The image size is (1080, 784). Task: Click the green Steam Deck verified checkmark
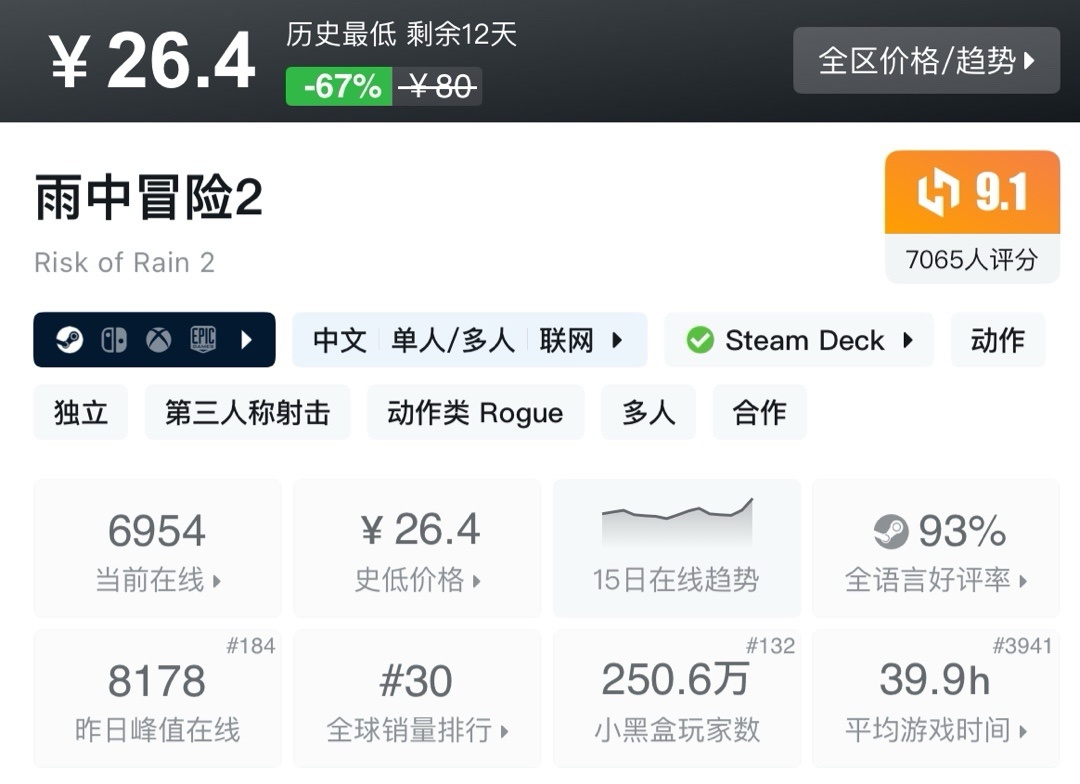[700, 340]
